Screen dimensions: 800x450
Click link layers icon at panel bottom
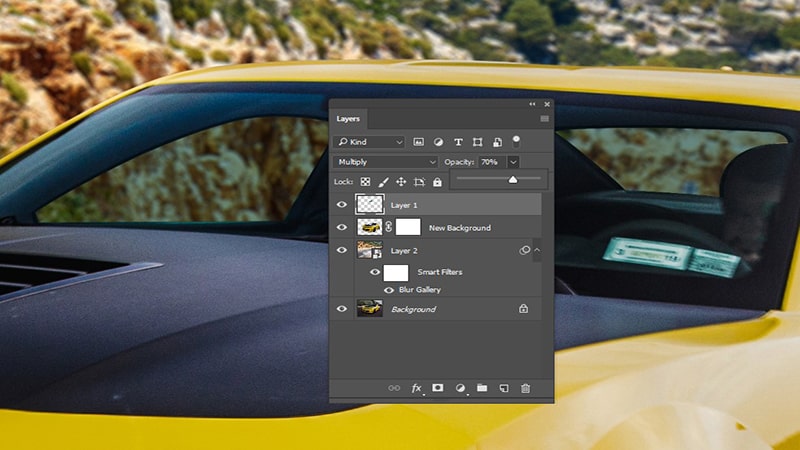tap(394, 388)
